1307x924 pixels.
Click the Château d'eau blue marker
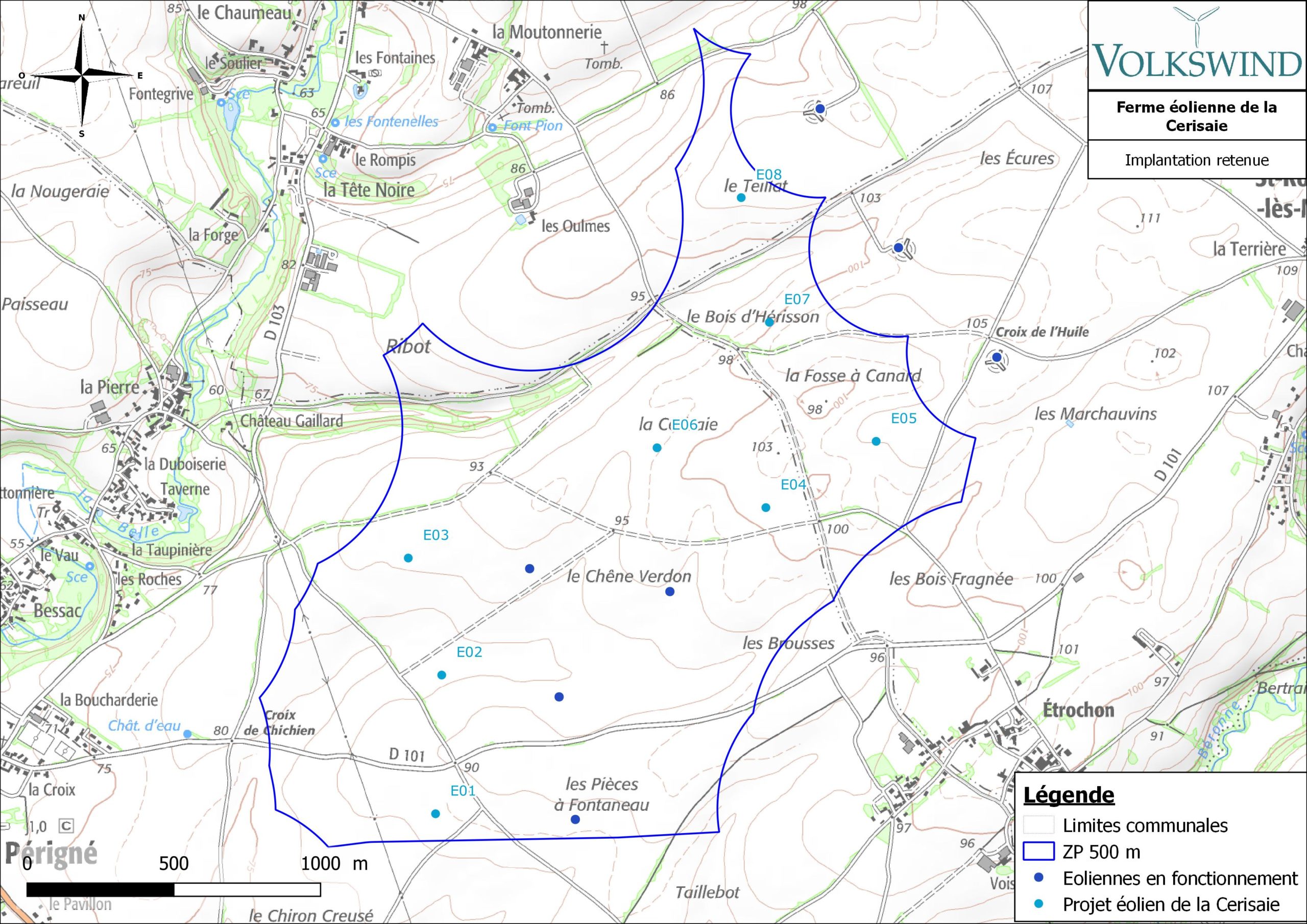click(x=187, y=734)
